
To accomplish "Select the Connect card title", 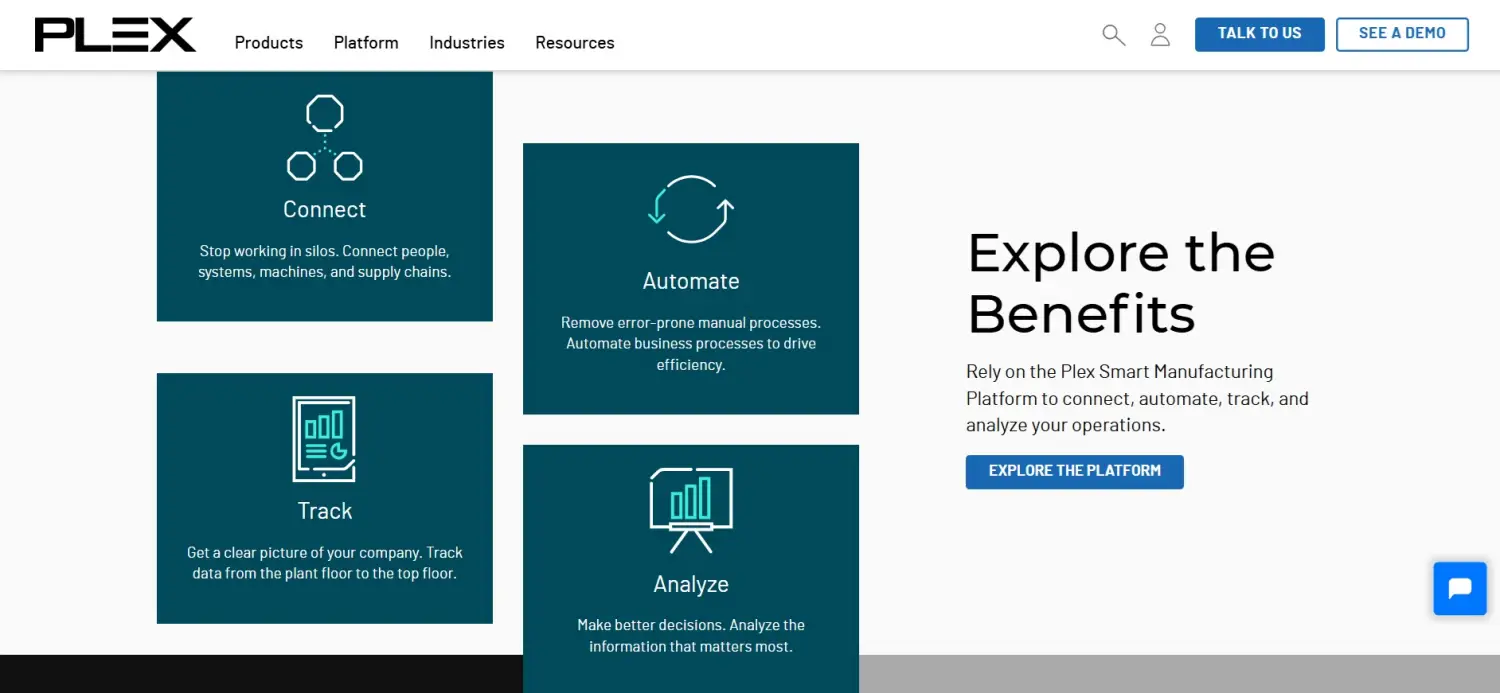I will point(324,209).
